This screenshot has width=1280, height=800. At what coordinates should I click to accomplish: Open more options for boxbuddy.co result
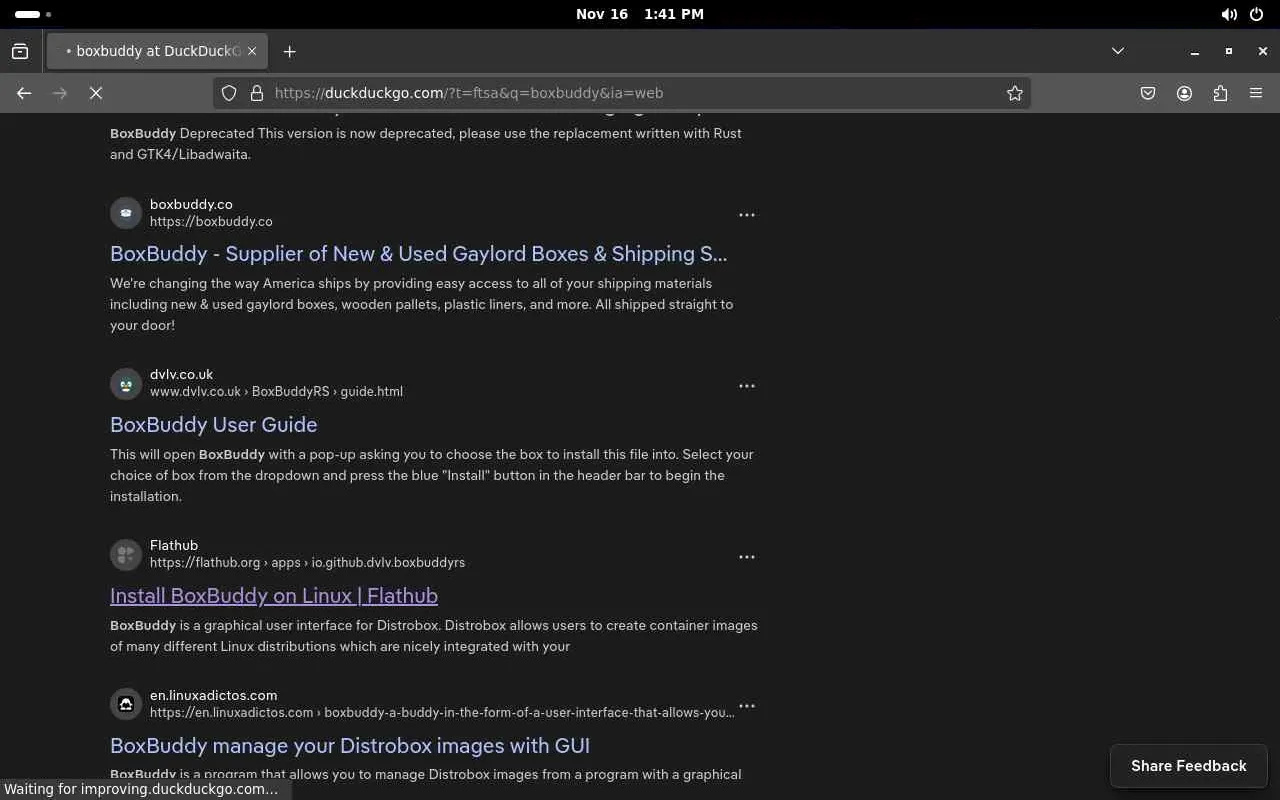pyautogui.click(x=746, y=215)
